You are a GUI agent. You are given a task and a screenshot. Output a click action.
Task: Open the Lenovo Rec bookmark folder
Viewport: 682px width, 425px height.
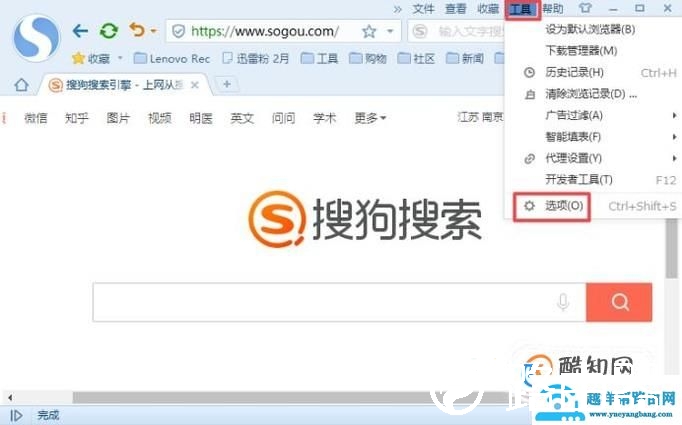(x=172, y=58)
